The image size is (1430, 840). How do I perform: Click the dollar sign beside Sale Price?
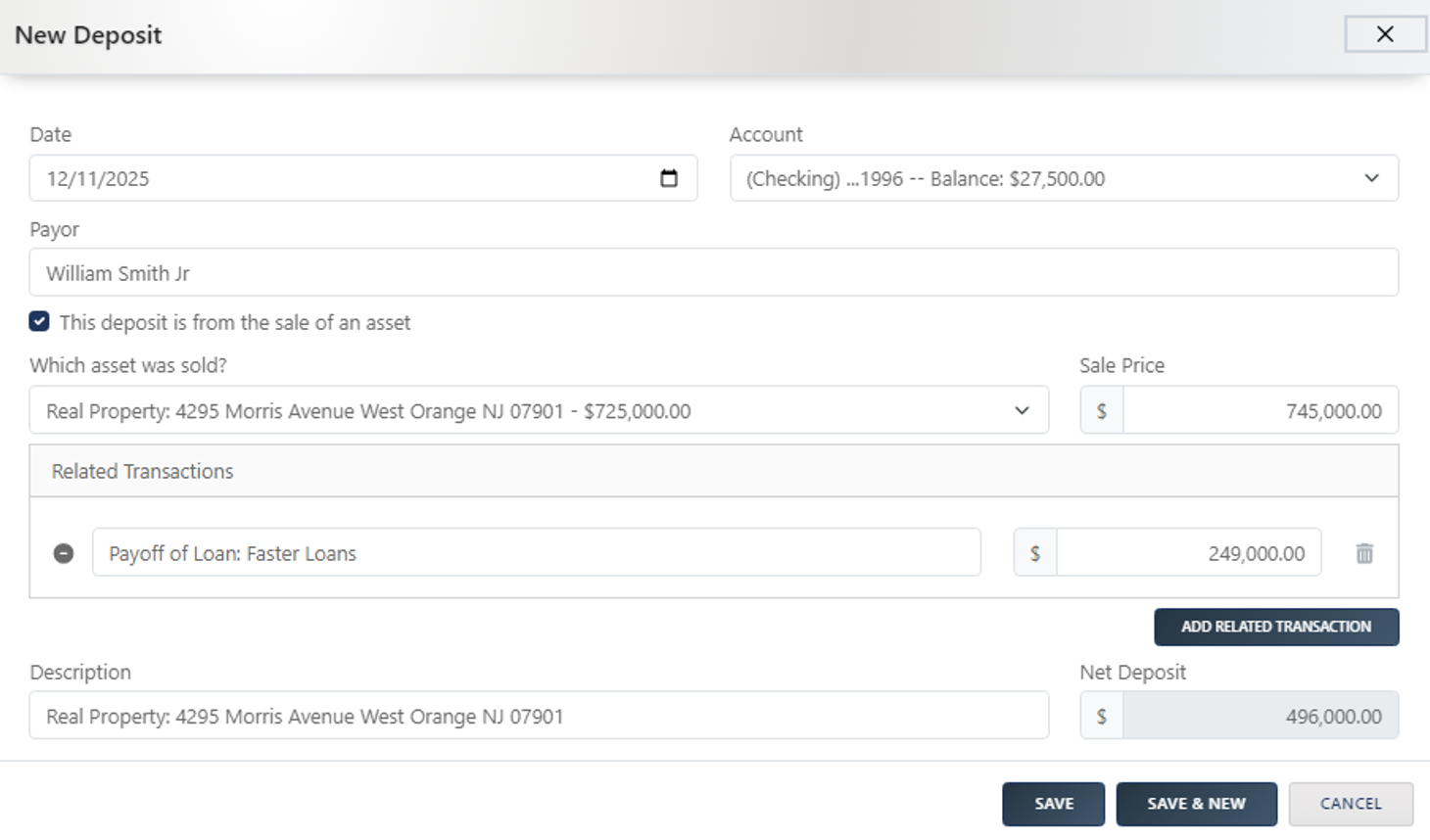(x=1102, y=411)
